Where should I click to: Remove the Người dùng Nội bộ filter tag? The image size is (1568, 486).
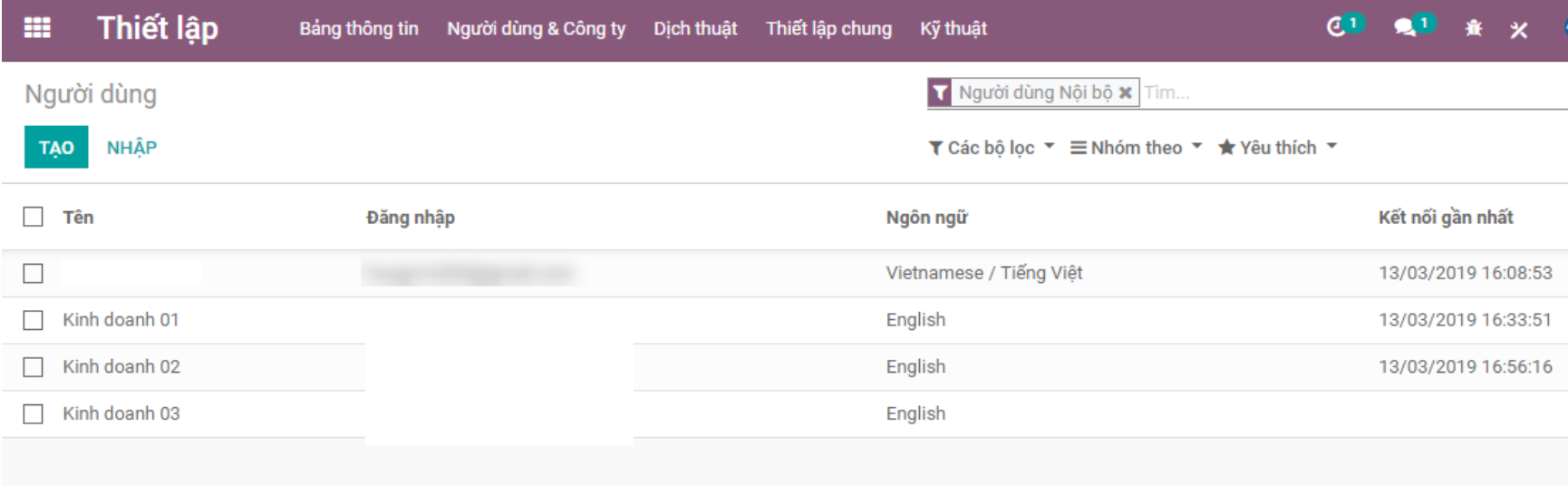click(1125, 92)
